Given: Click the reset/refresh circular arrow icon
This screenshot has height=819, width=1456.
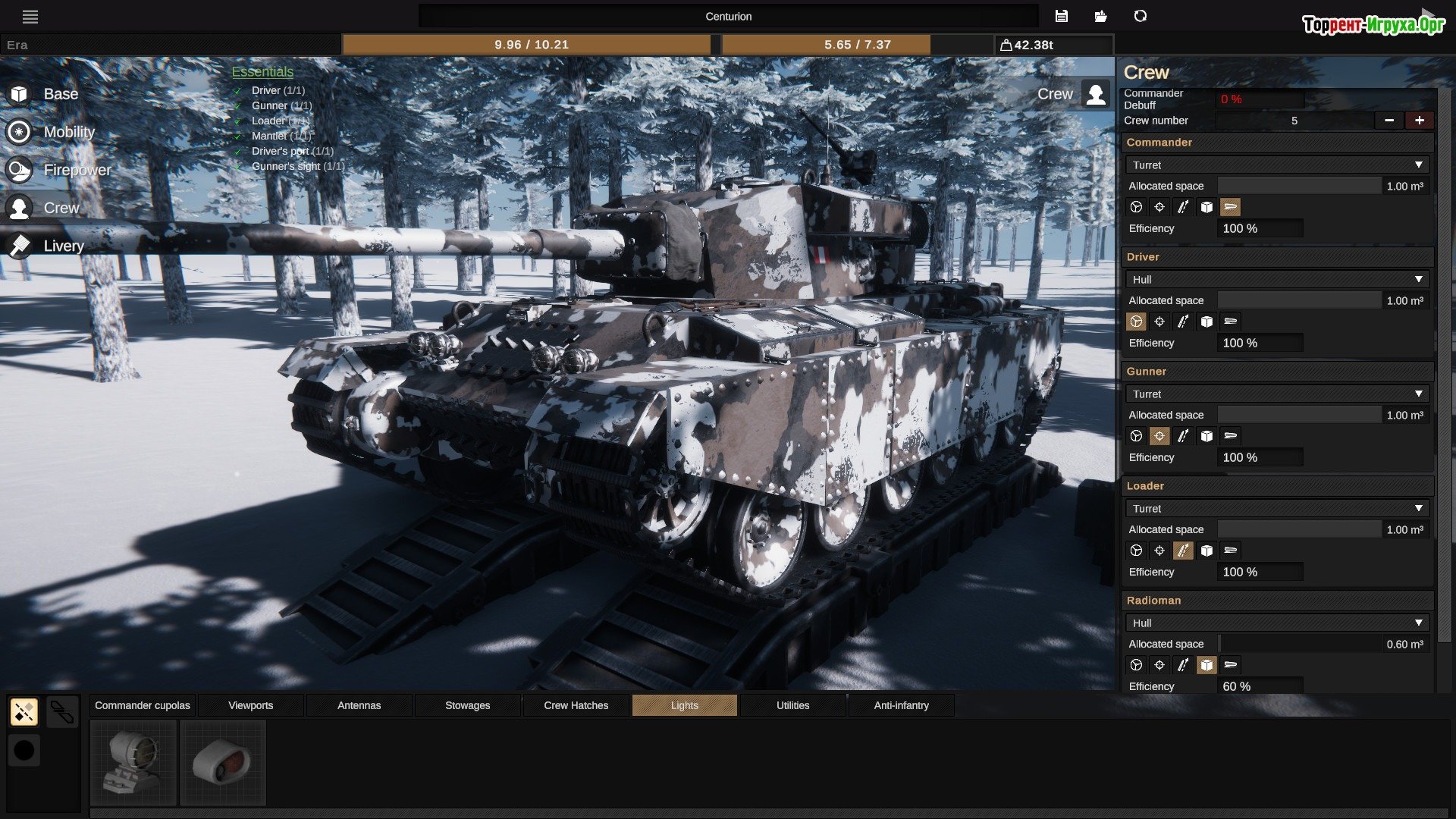Looking at the screenshot, I should 1141,17.
